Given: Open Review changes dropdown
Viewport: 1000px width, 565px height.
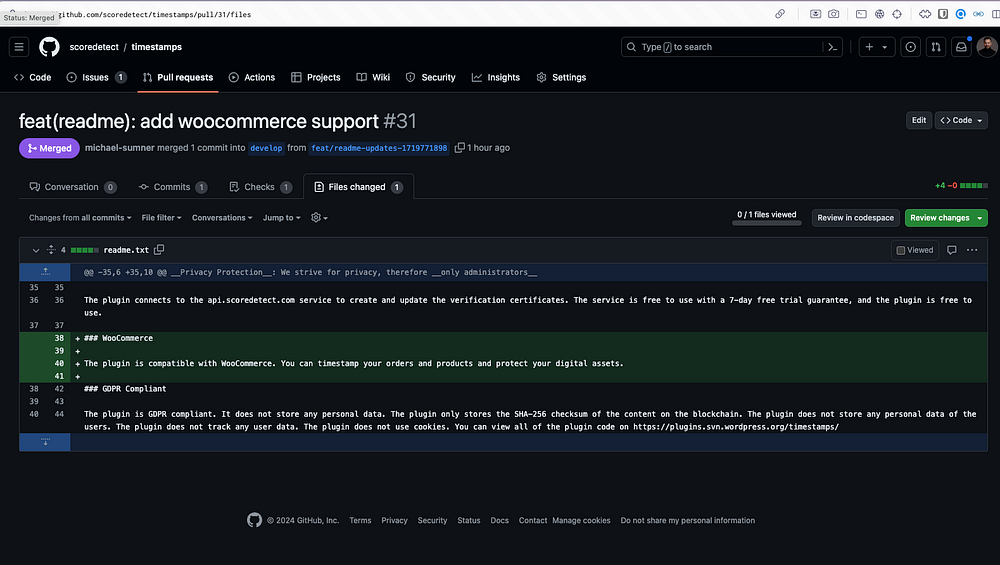Looking at the screenshot, I should coord(946,217).
